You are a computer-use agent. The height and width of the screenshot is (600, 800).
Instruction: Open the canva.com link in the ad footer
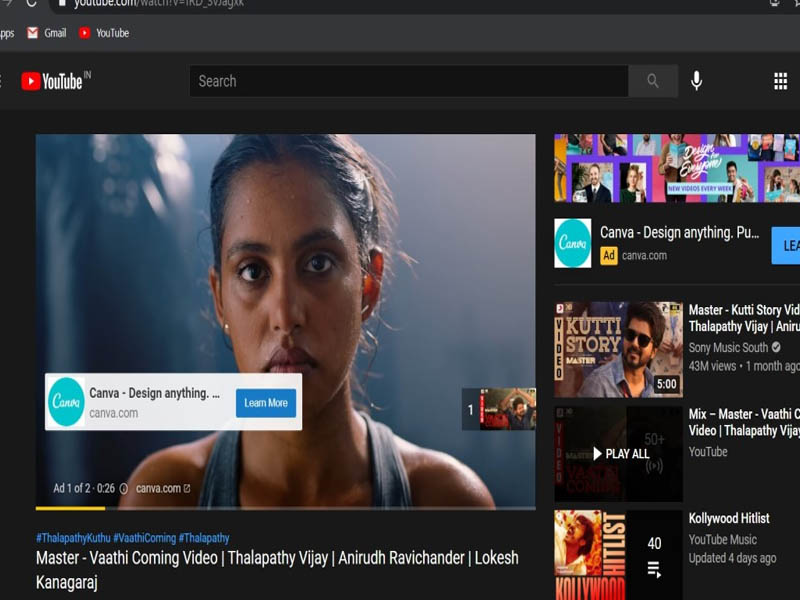163,489
